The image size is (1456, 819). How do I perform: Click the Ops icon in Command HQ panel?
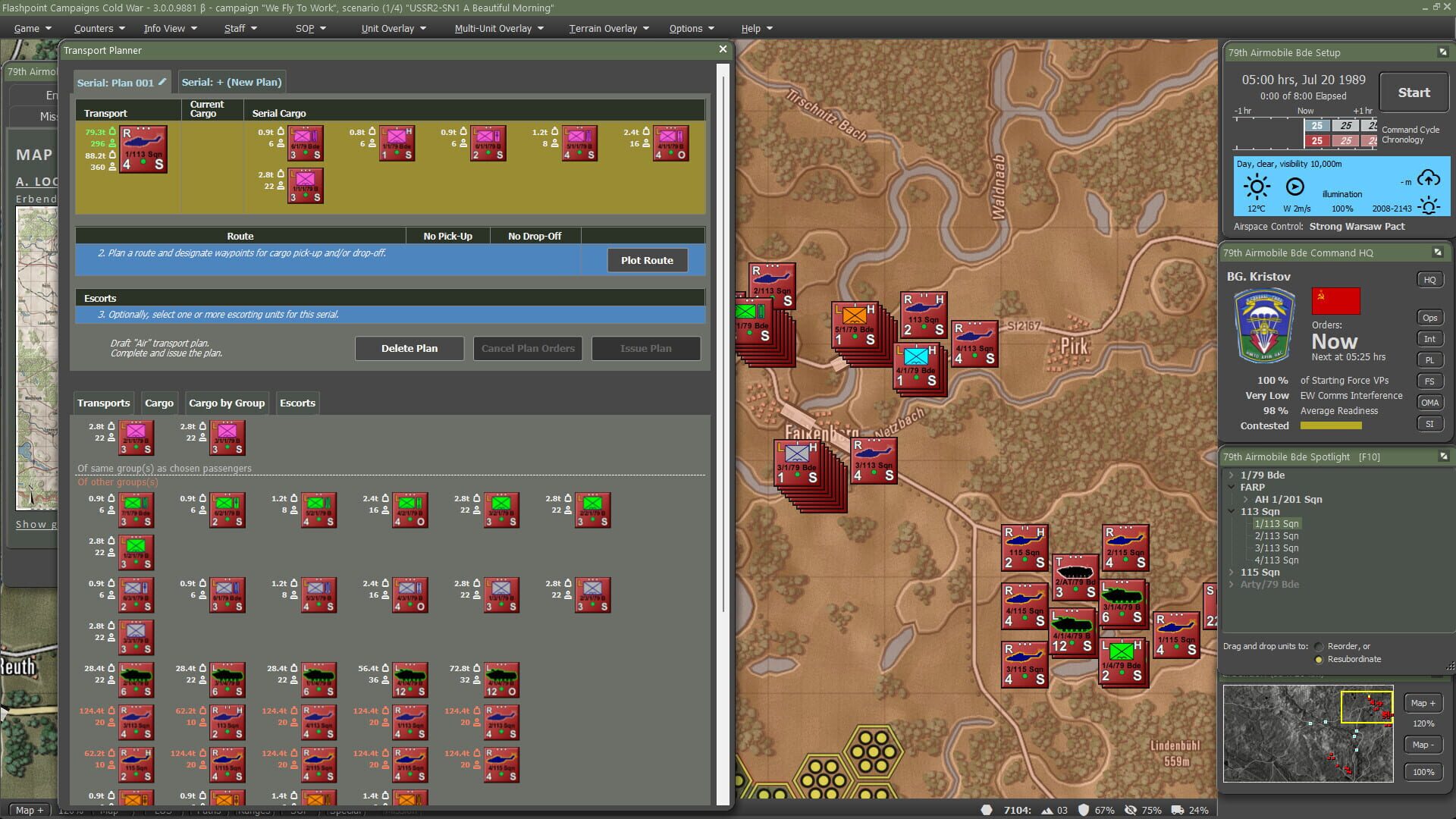point(1429,317)
